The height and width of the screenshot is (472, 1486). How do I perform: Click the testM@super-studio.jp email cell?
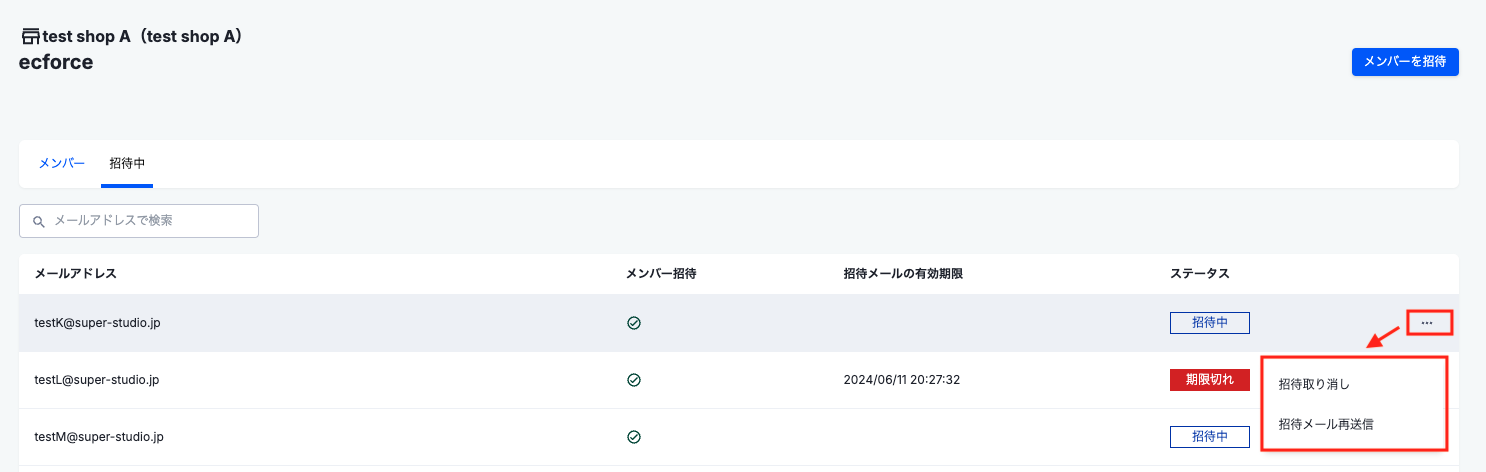pos(99,437)
